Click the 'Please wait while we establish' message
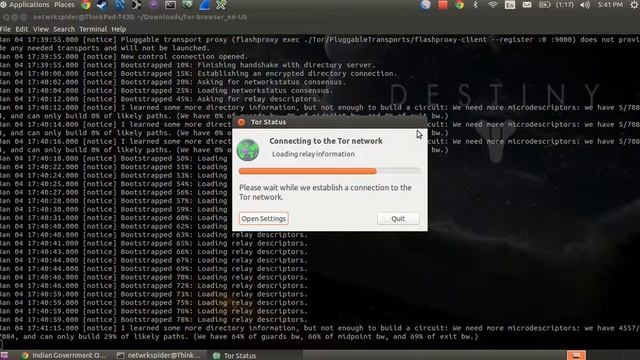Image resolution: width=640 pixels, height=360 pixels. click(325, 192)
